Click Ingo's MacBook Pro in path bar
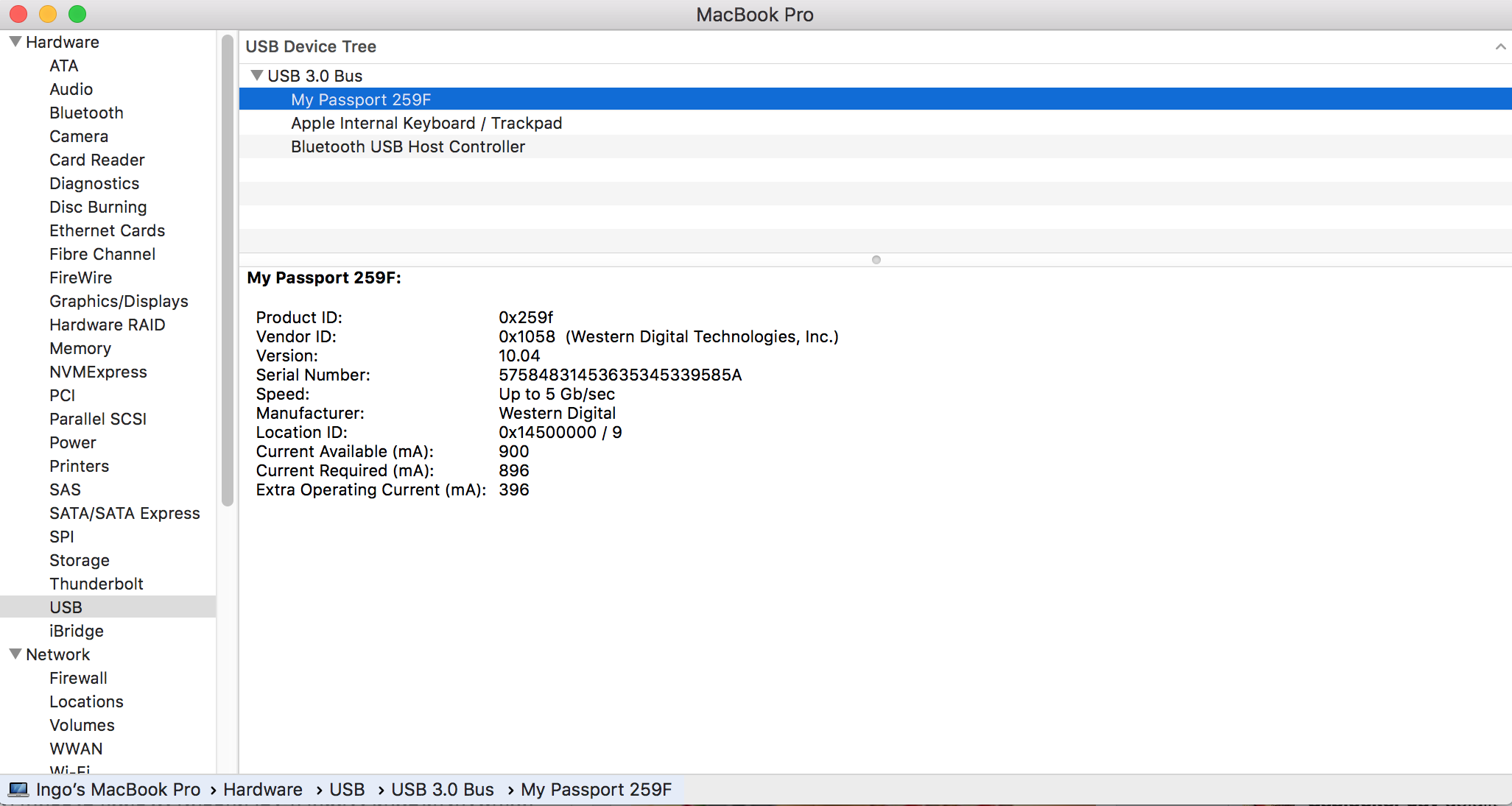1512x806 pixels. [118, 790]
